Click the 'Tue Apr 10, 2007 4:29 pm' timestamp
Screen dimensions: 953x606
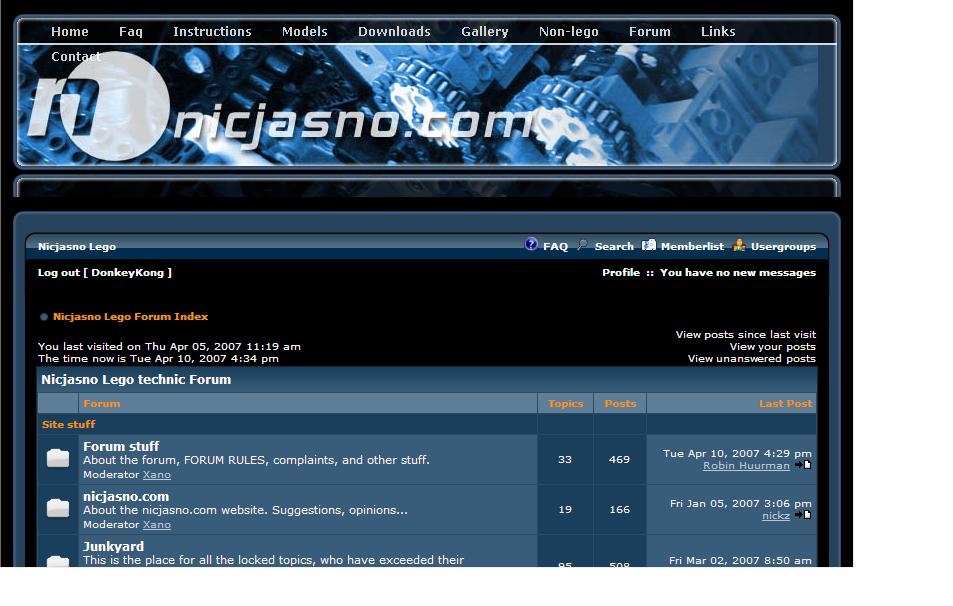point(737,453)
